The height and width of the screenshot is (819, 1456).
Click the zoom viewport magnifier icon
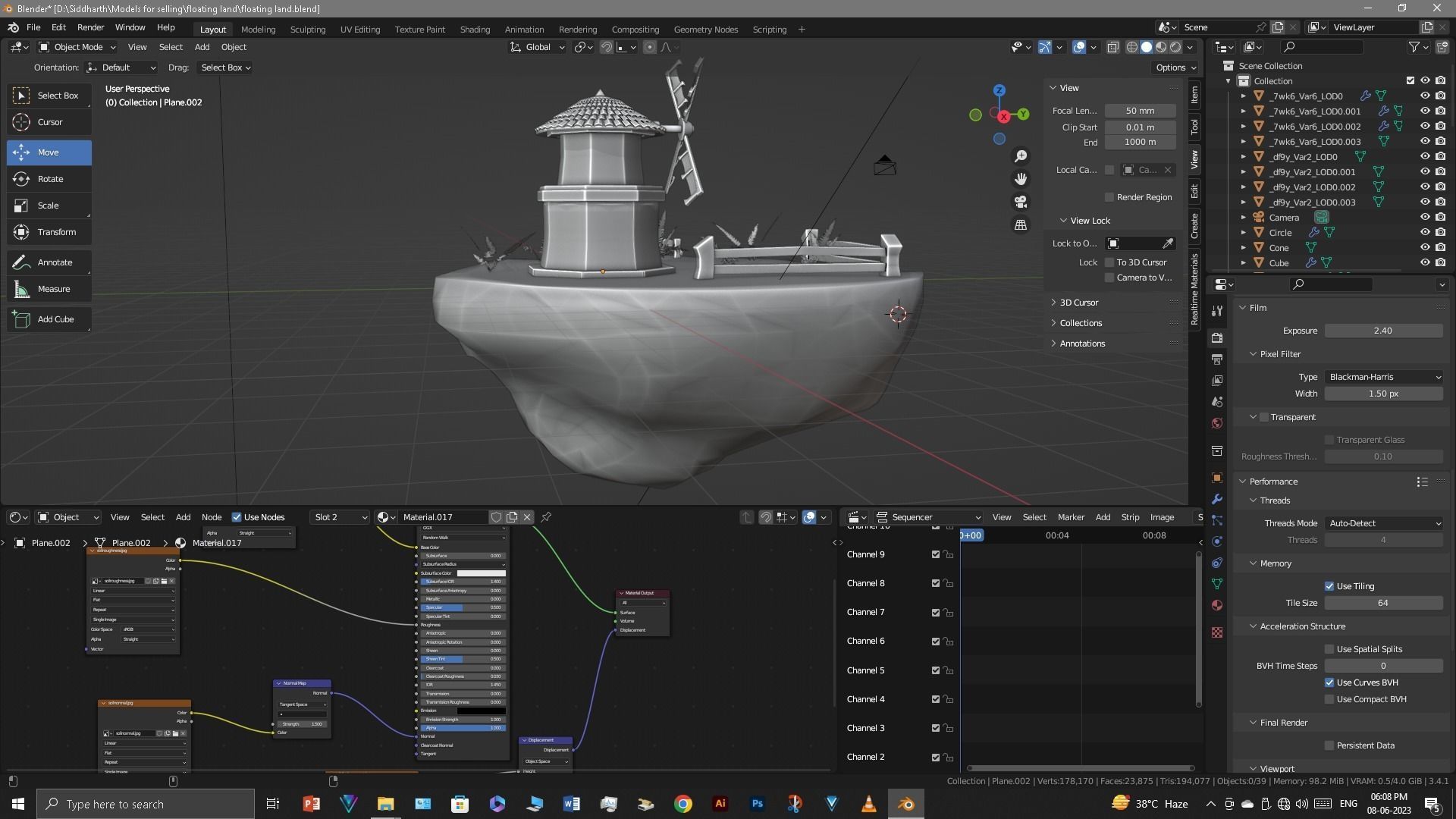[x=1021, y=155]
